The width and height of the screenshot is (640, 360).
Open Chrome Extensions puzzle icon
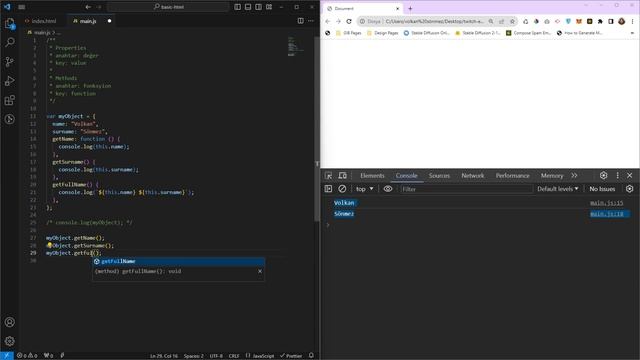[600, 21]
